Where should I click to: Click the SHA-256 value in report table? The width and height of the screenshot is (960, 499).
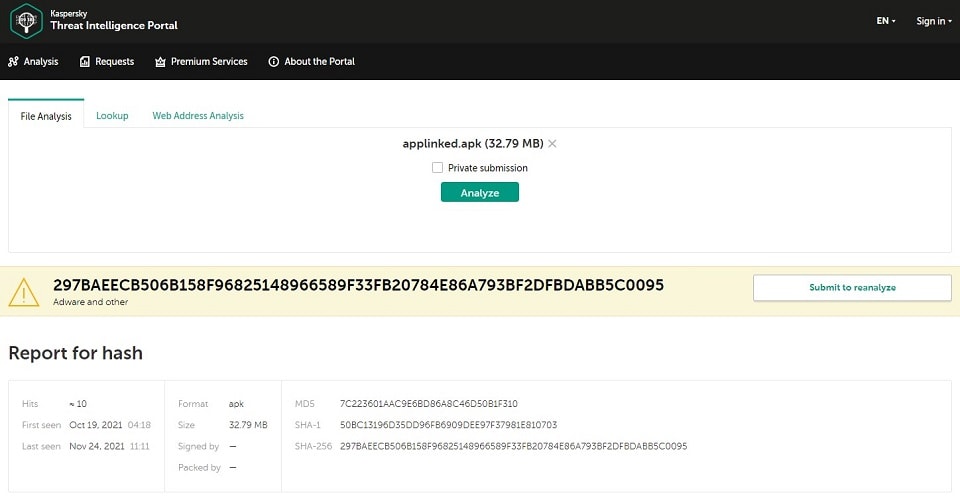pos(514,446)
